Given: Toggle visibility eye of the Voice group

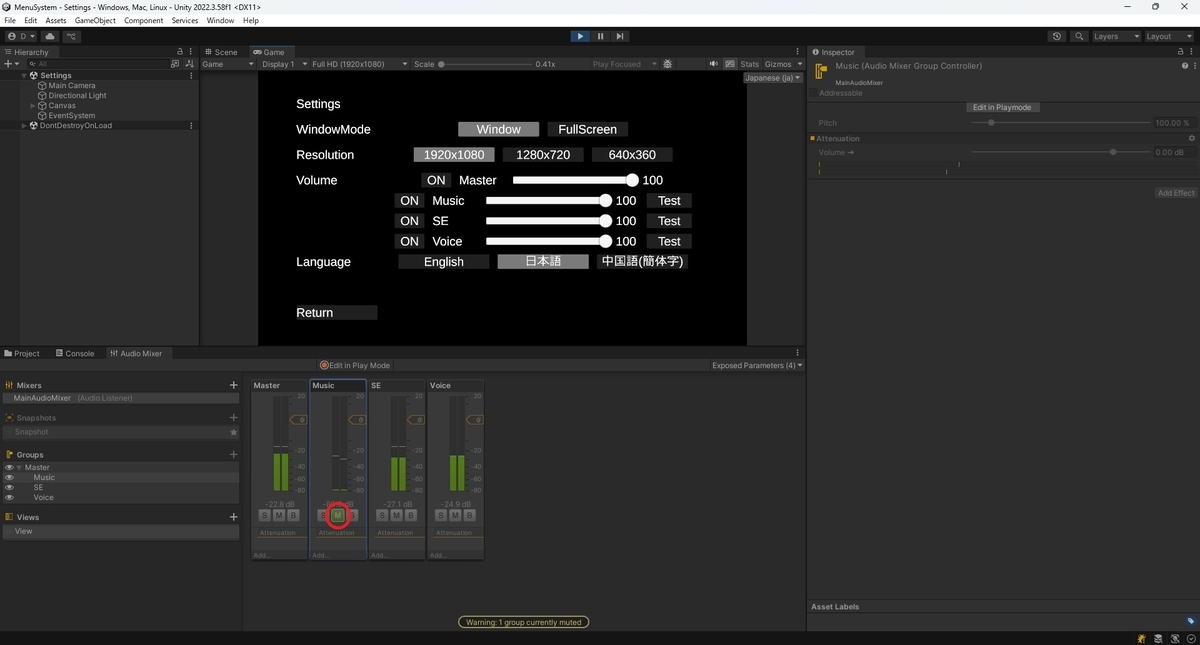Looking at the screenshot, I should click(x=9, y=497).
